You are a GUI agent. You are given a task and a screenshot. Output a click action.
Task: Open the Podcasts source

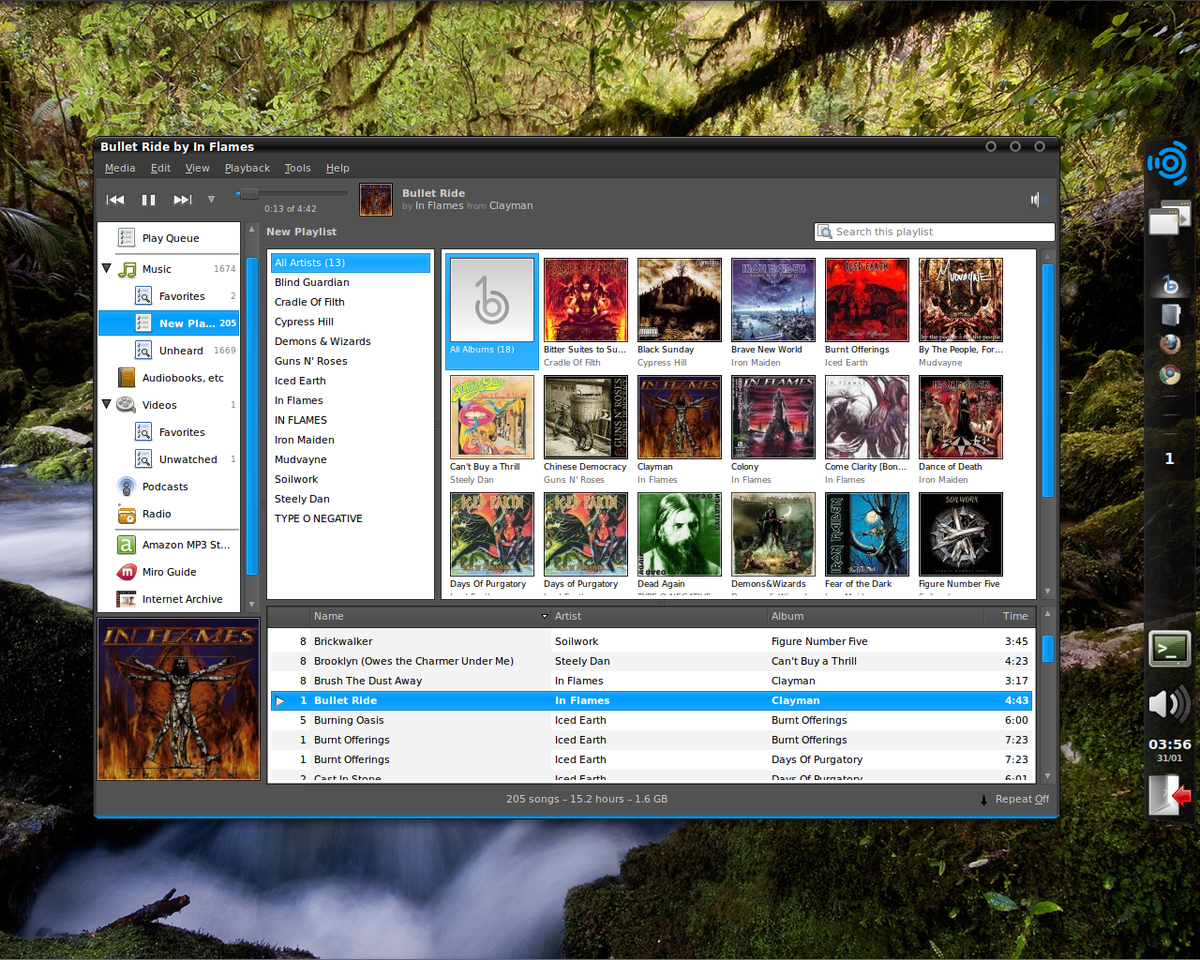[164, 487]
